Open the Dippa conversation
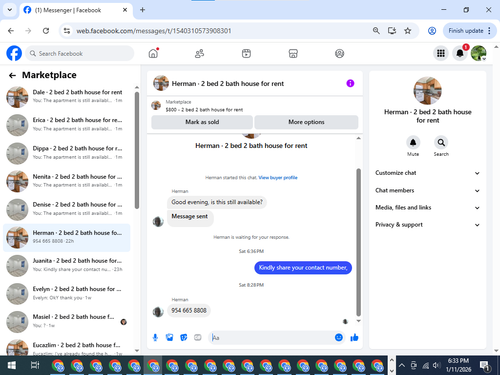This screenshot has width=500, height=375. (67, 153)
